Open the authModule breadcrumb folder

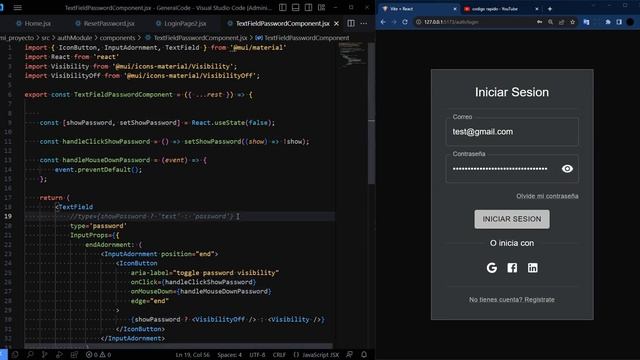(75, 38)
